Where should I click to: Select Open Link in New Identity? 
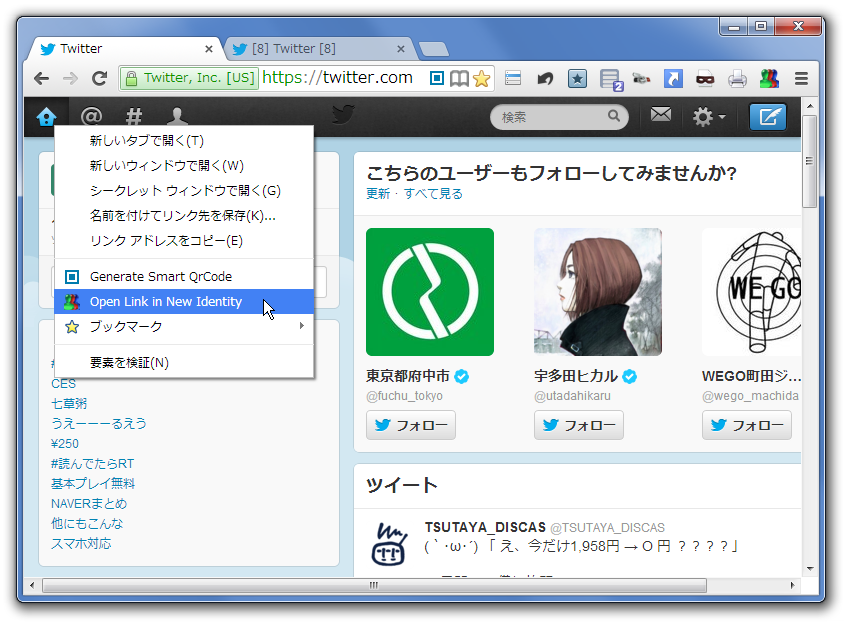(184, 302)
